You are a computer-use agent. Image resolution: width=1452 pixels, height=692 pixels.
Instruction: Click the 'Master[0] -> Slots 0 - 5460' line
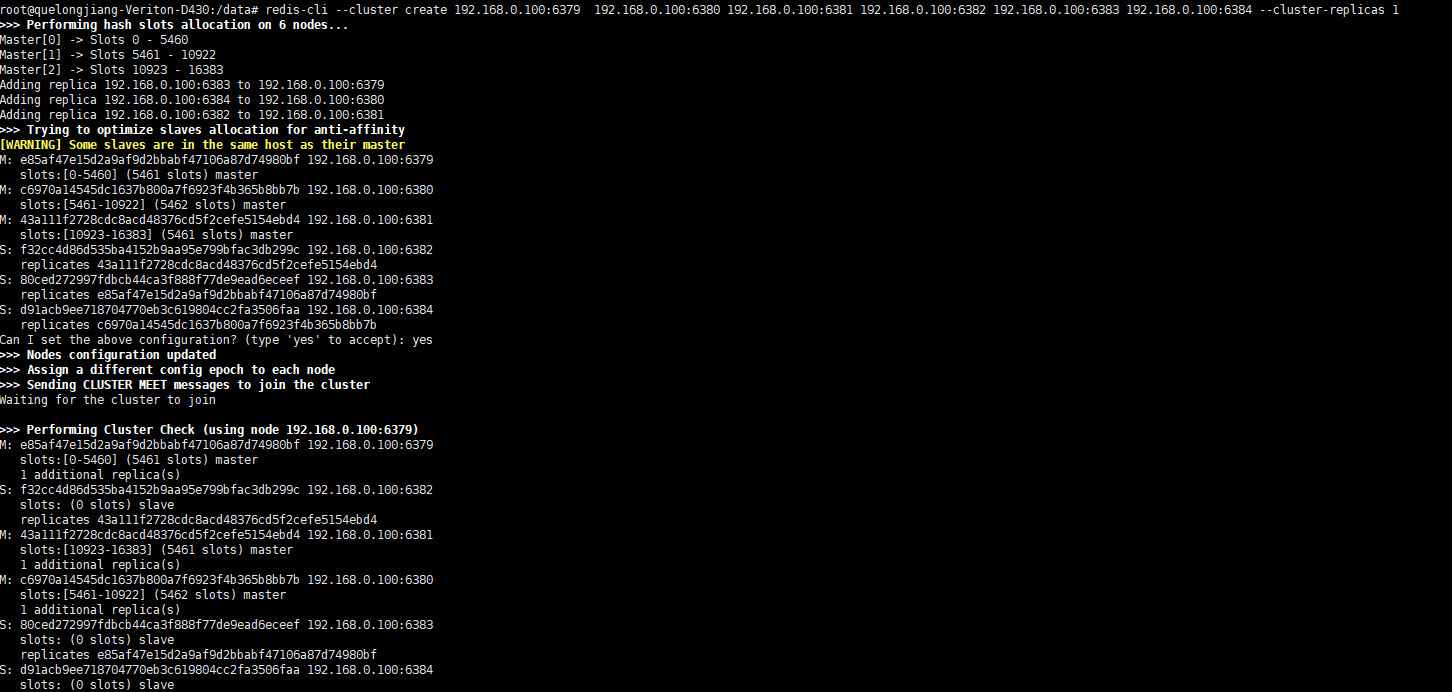pyautogui.click(x=94, y=40)
